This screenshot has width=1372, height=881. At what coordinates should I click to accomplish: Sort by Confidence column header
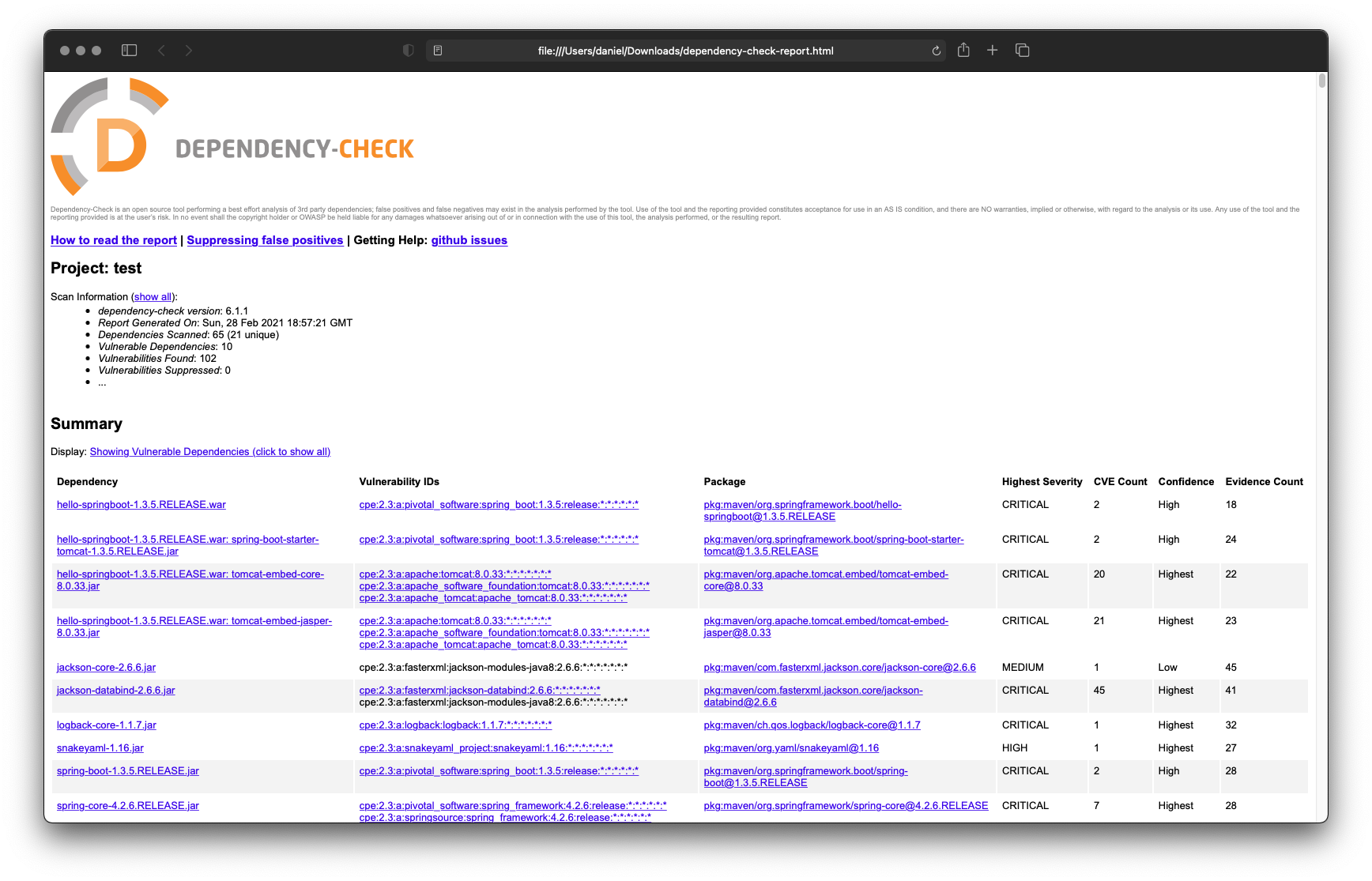tap(1185, 482)
